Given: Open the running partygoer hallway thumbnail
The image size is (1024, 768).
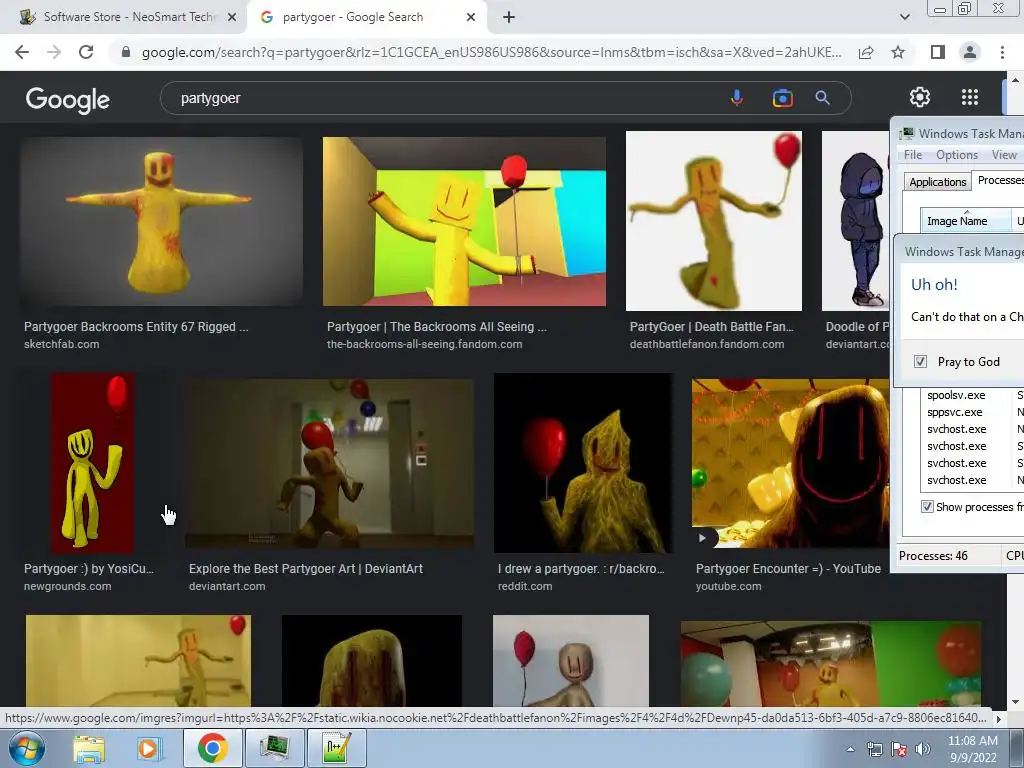Looking at the screenshot, I should coord(329,463).
